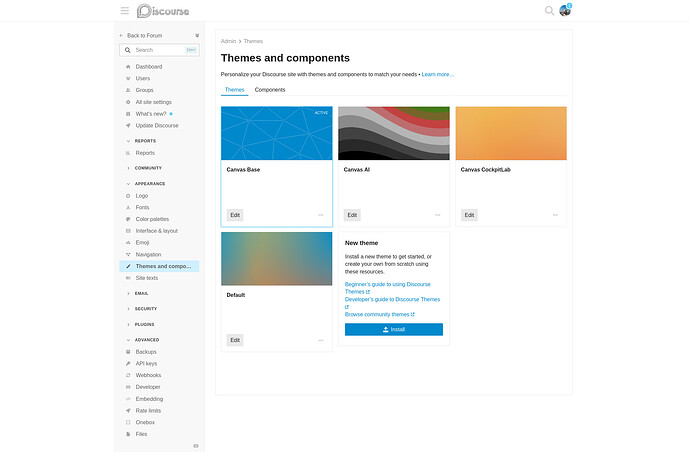The width and height of the screenshot is (690, 452).
Task: Click Admin breadcrumb link
Action: [x=228, y=41]
